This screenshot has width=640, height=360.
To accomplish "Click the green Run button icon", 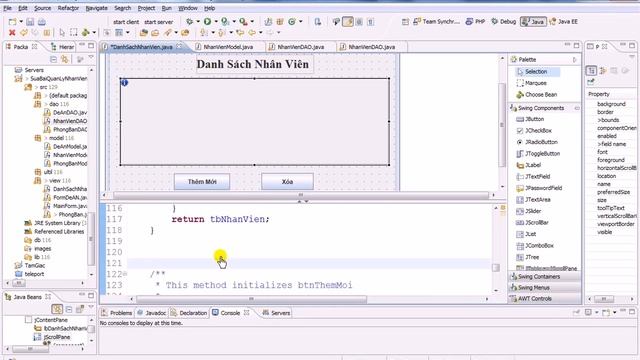I will coord(207,21).
